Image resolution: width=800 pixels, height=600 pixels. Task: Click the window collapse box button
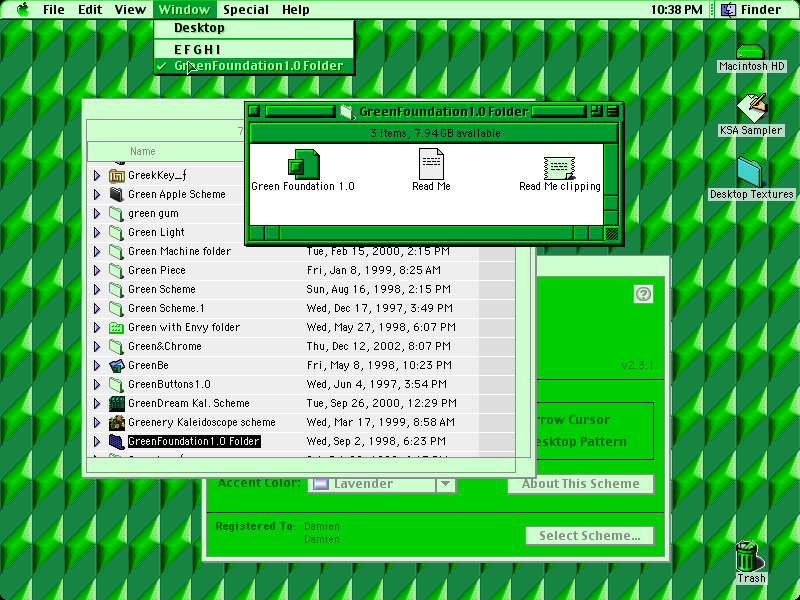point(613,111)
